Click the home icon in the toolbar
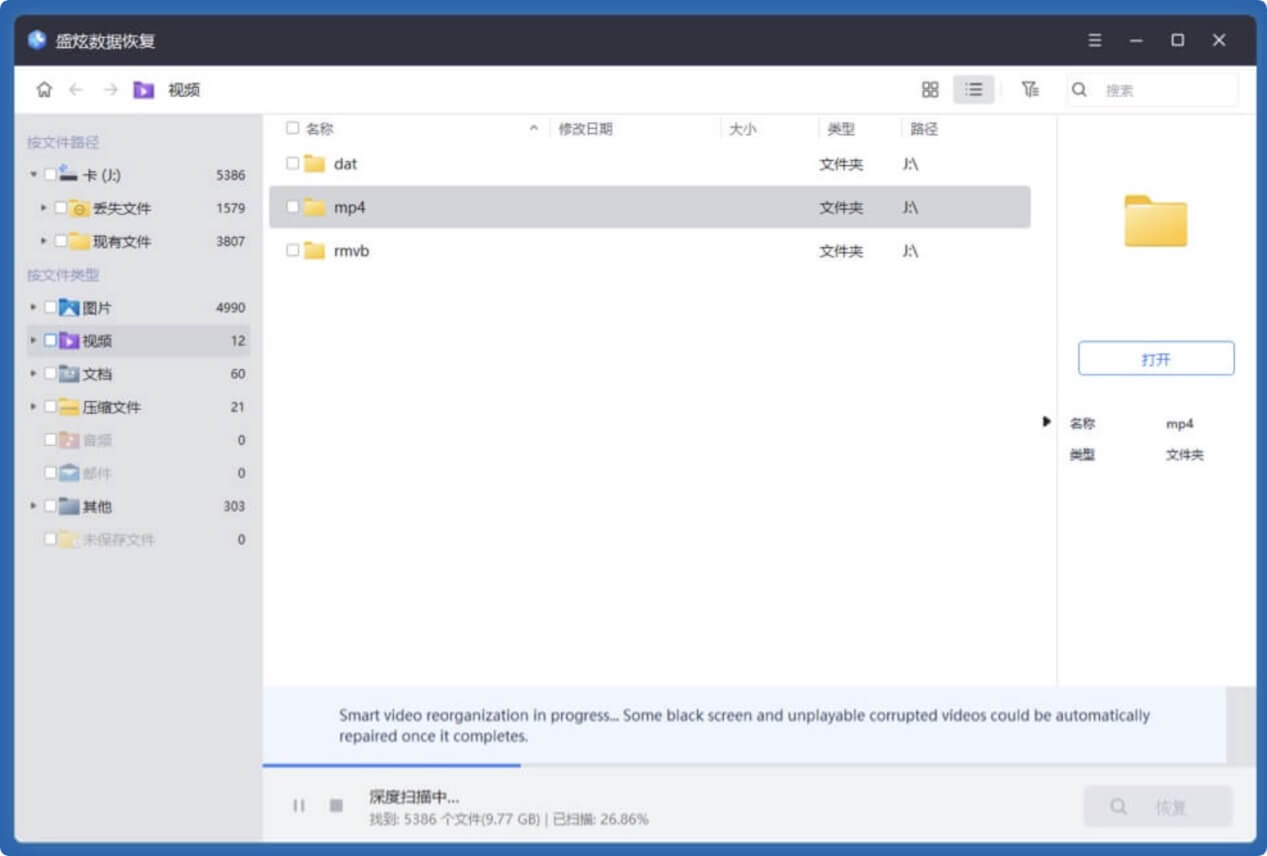1267x856 pixels. 44,89
